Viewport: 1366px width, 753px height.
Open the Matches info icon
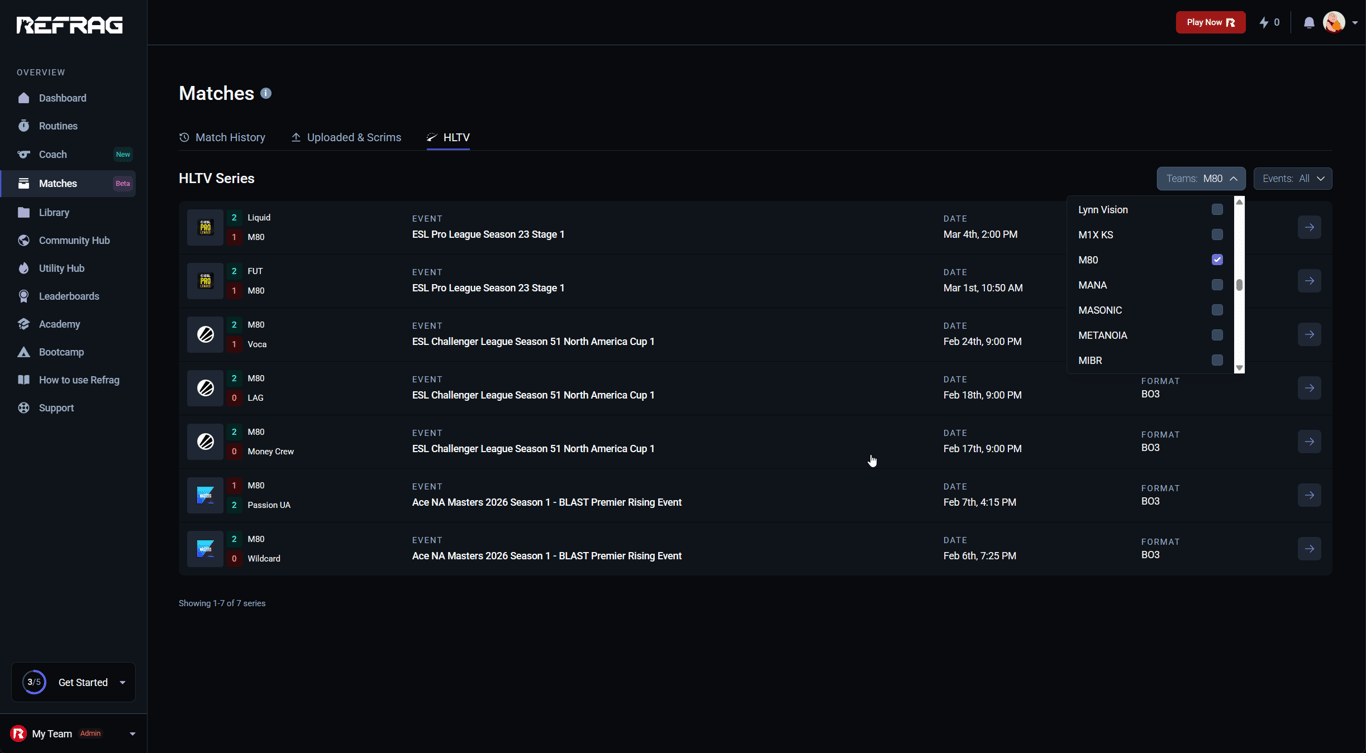(x=266, y=93)
